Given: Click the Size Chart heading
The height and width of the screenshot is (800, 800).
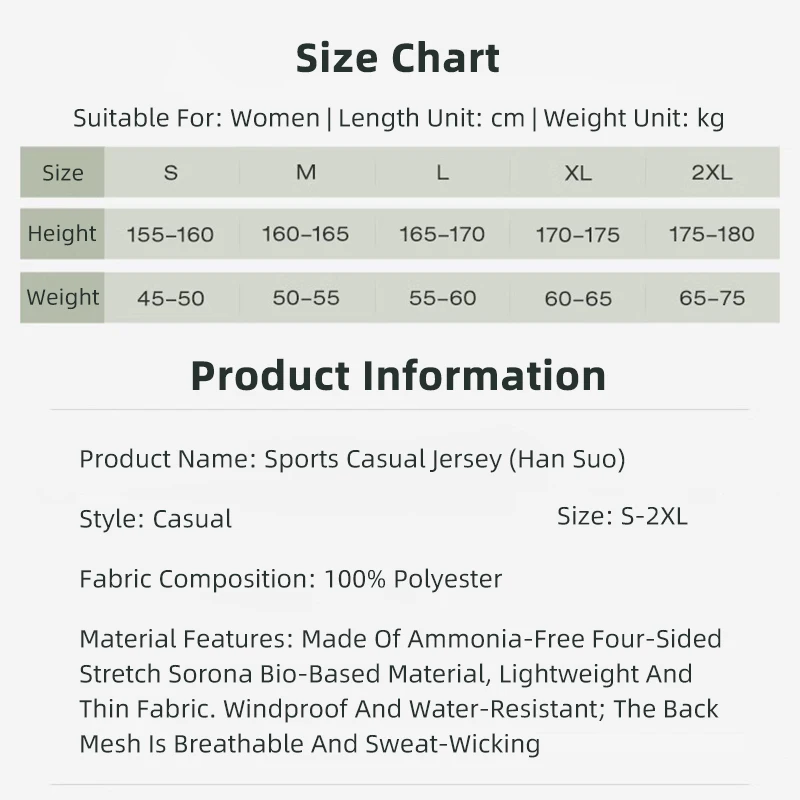Looking at the screenshot, I should click(398, 59).
